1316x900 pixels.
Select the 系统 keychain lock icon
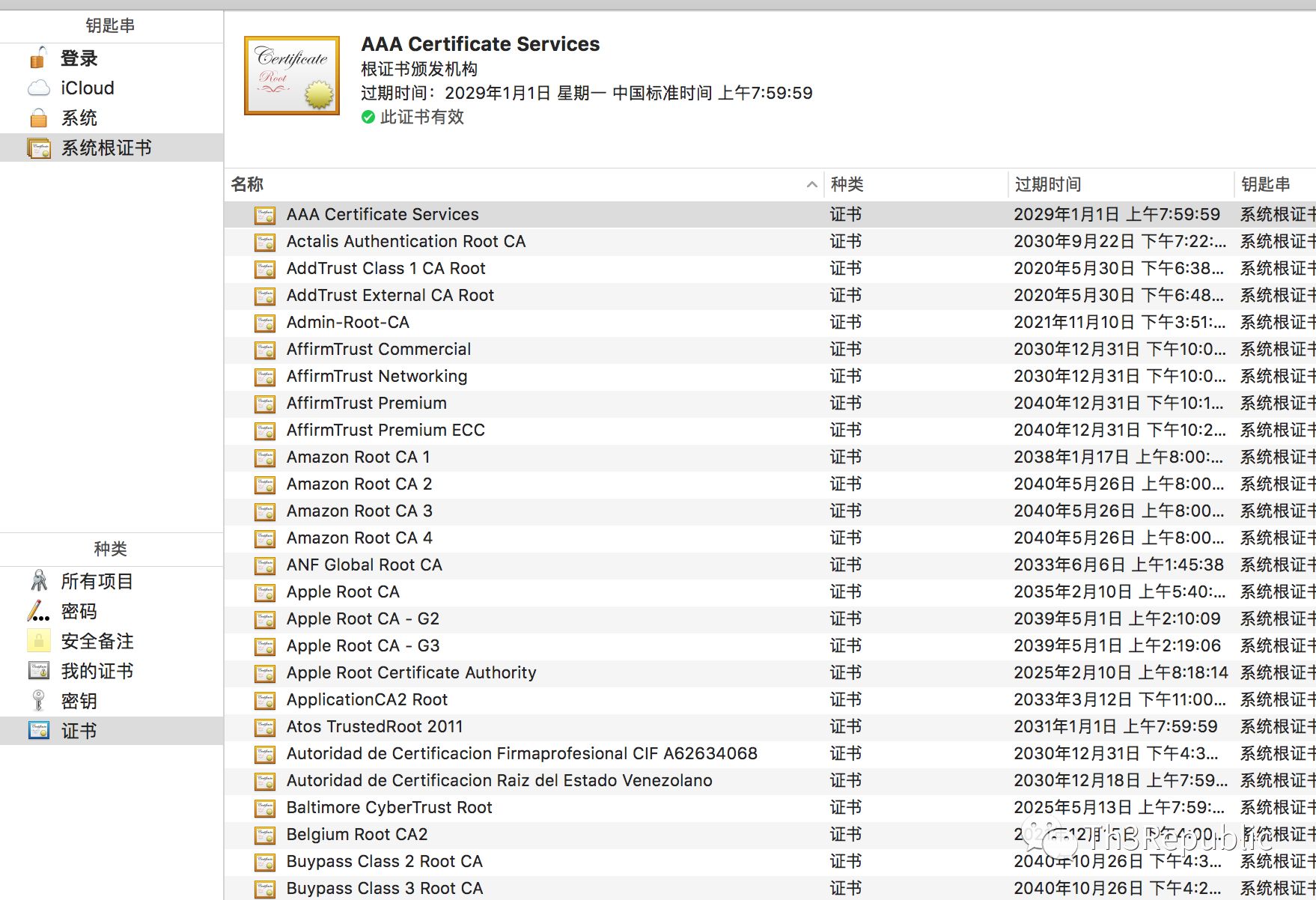point(38,118)
